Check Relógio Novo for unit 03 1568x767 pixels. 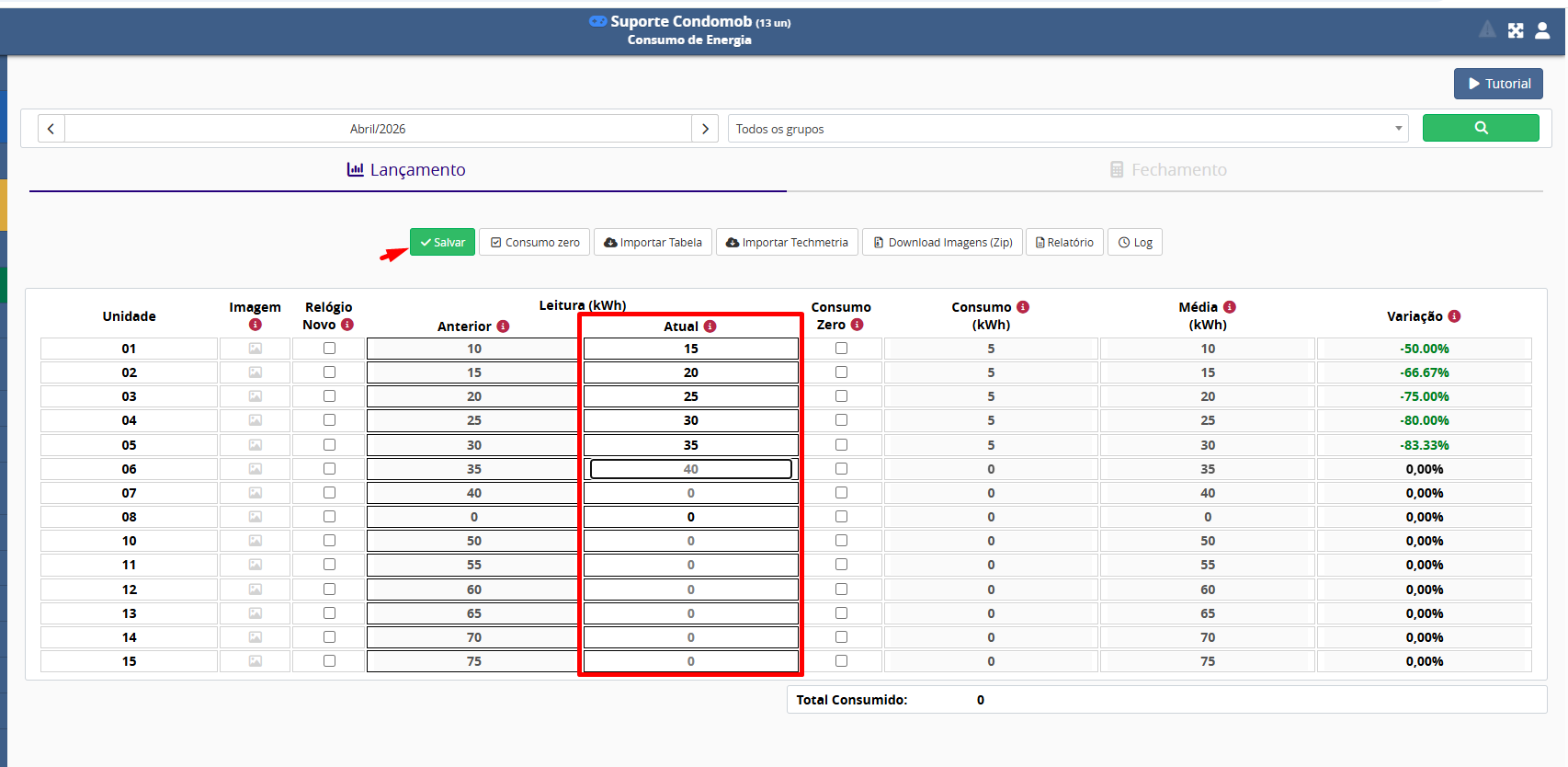(329, 396)
